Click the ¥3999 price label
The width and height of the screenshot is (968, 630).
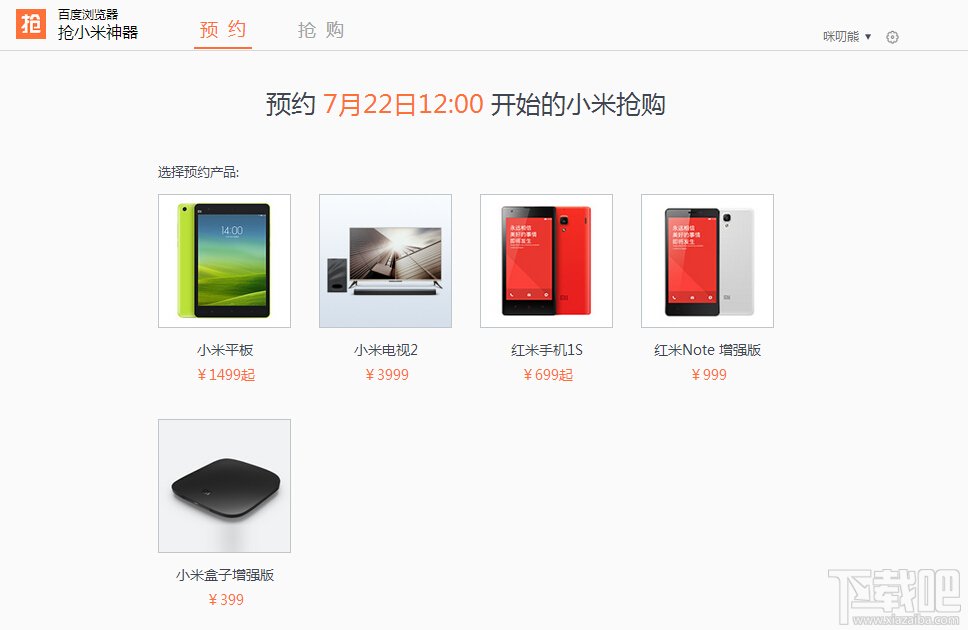pyautogui.click(x=387, y=375)
